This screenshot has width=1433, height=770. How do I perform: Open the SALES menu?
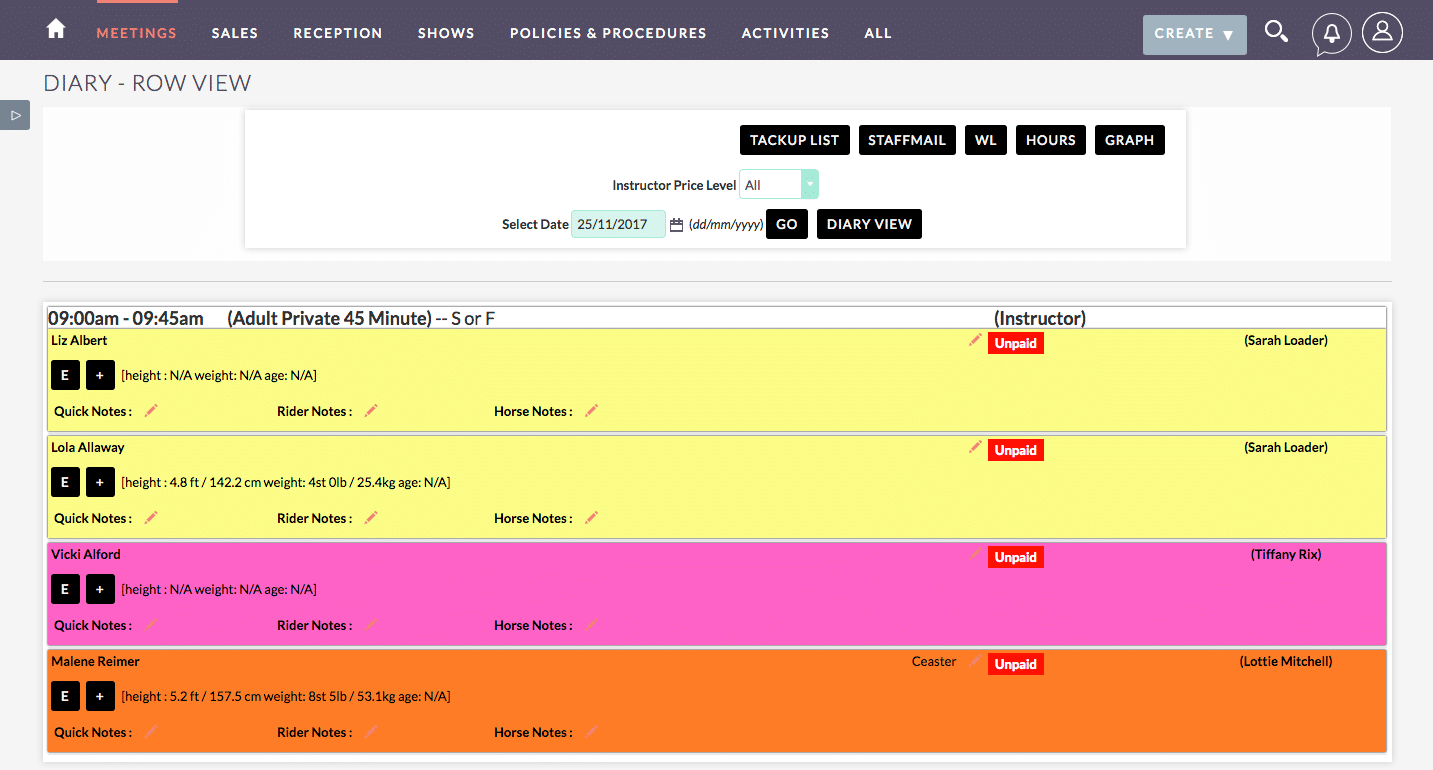235,33
